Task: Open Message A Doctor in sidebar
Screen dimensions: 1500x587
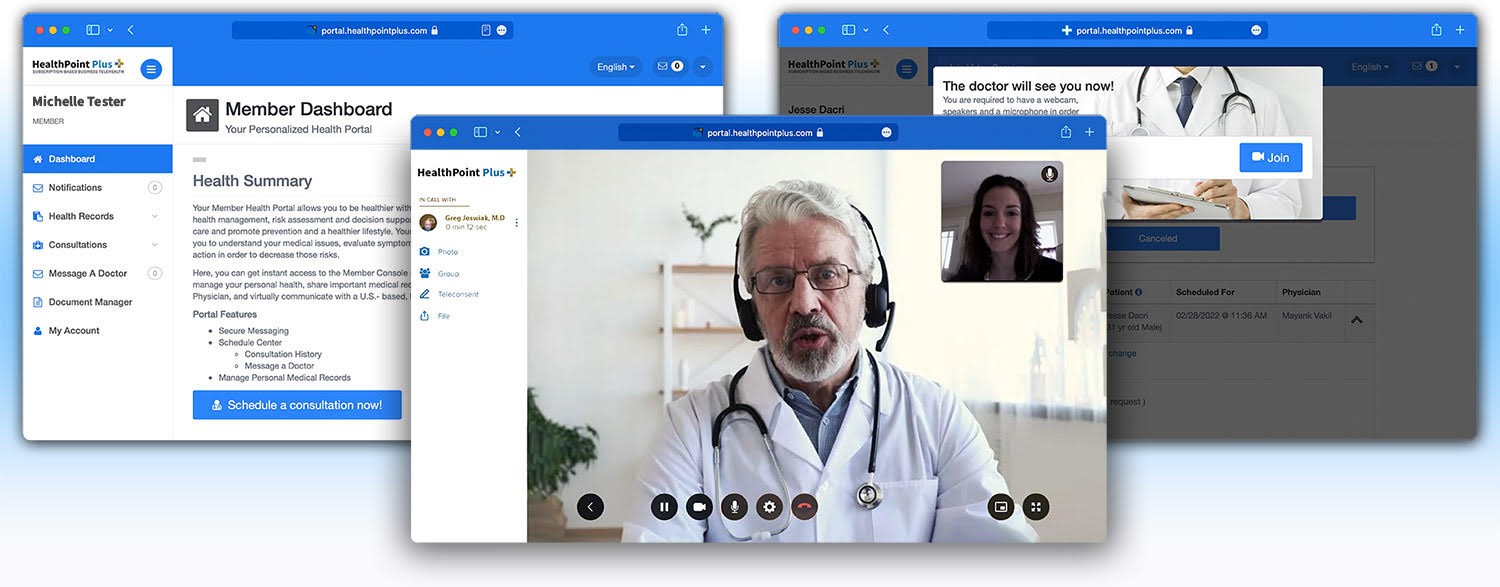Action: pos(97,273)
